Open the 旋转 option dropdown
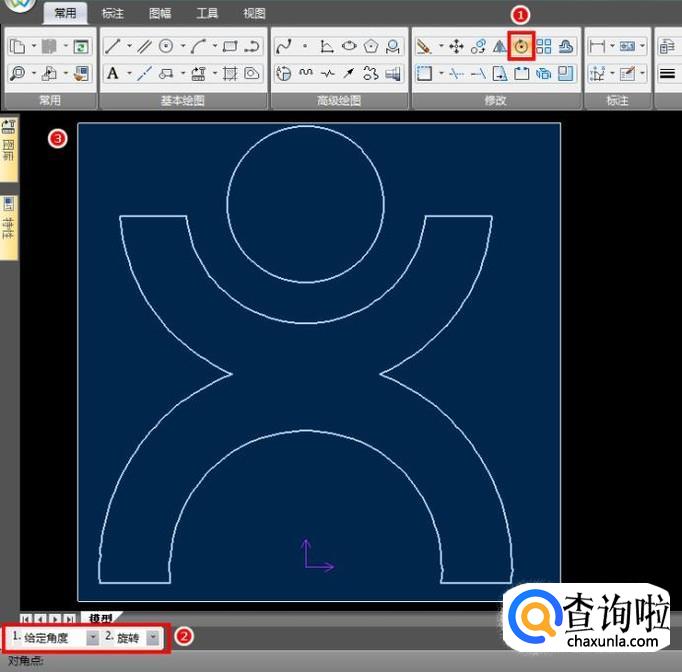This screenshot has height=672, width=682. [152, 637]
